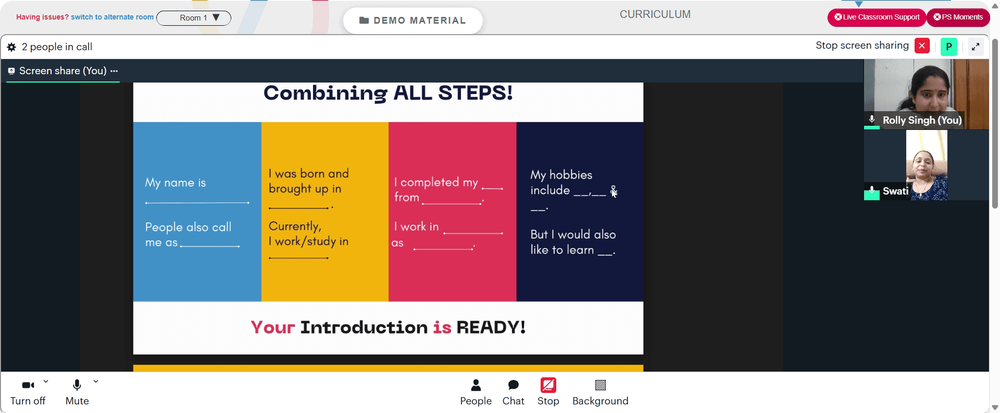The height and width of the screenshot is (413, 1000).
Task: Select the Screen share (You) tab
Action: click(62, 71)
